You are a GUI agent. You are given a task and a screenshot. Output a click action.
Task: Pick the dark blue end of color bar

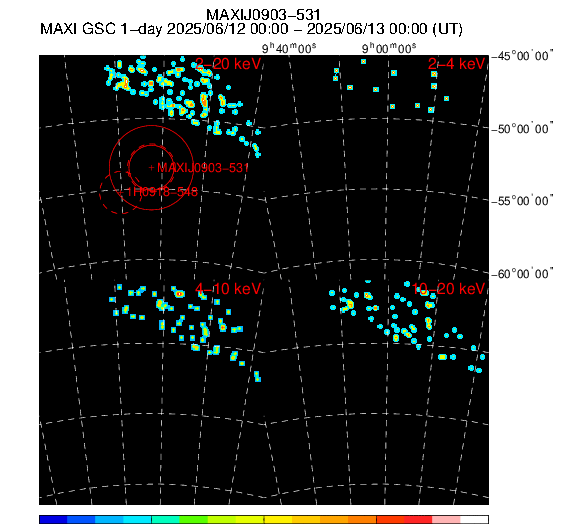tap(53, 520)
